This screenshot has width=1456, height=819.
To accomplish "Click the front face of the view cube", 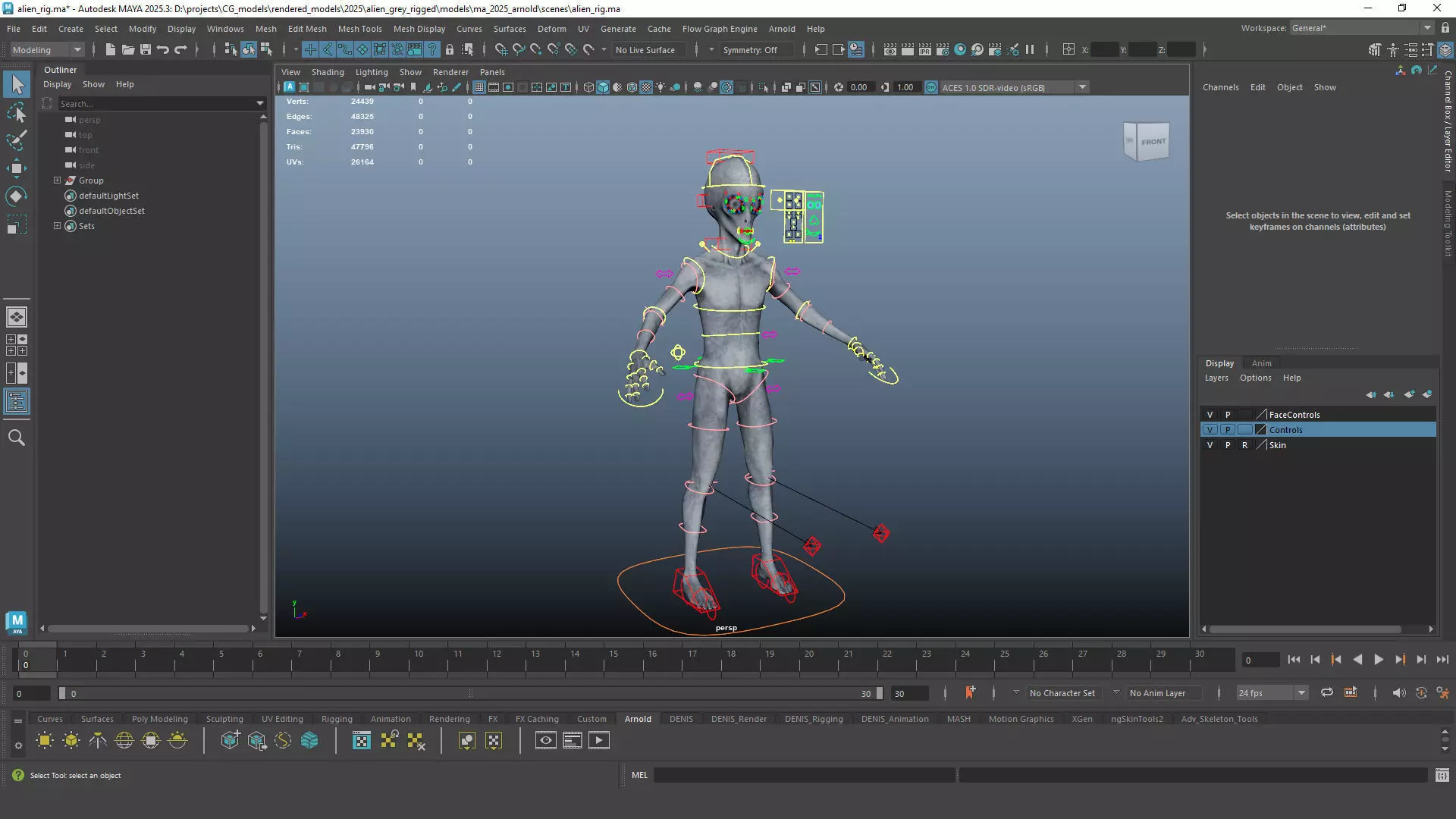I will coord(1153,142).
